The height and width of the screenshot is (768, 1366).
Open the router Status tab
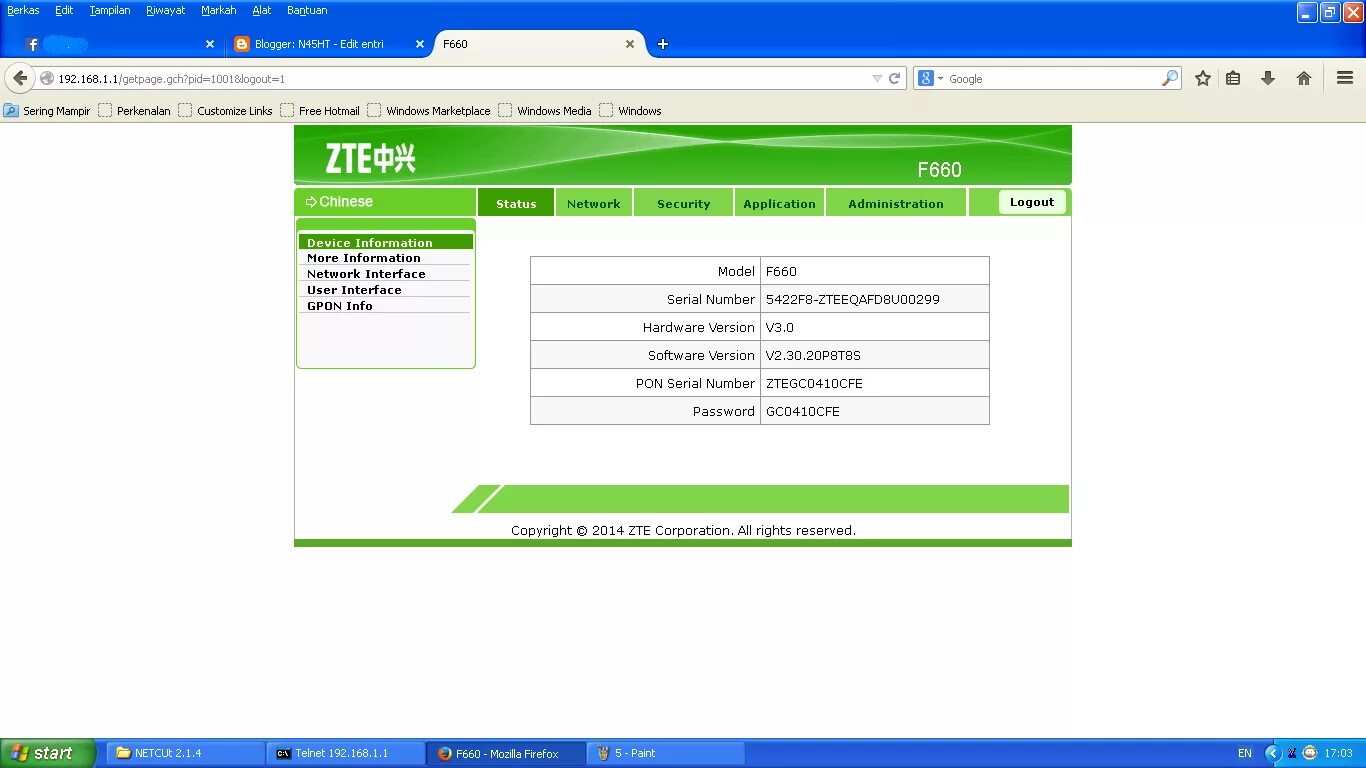coord(516,203)
